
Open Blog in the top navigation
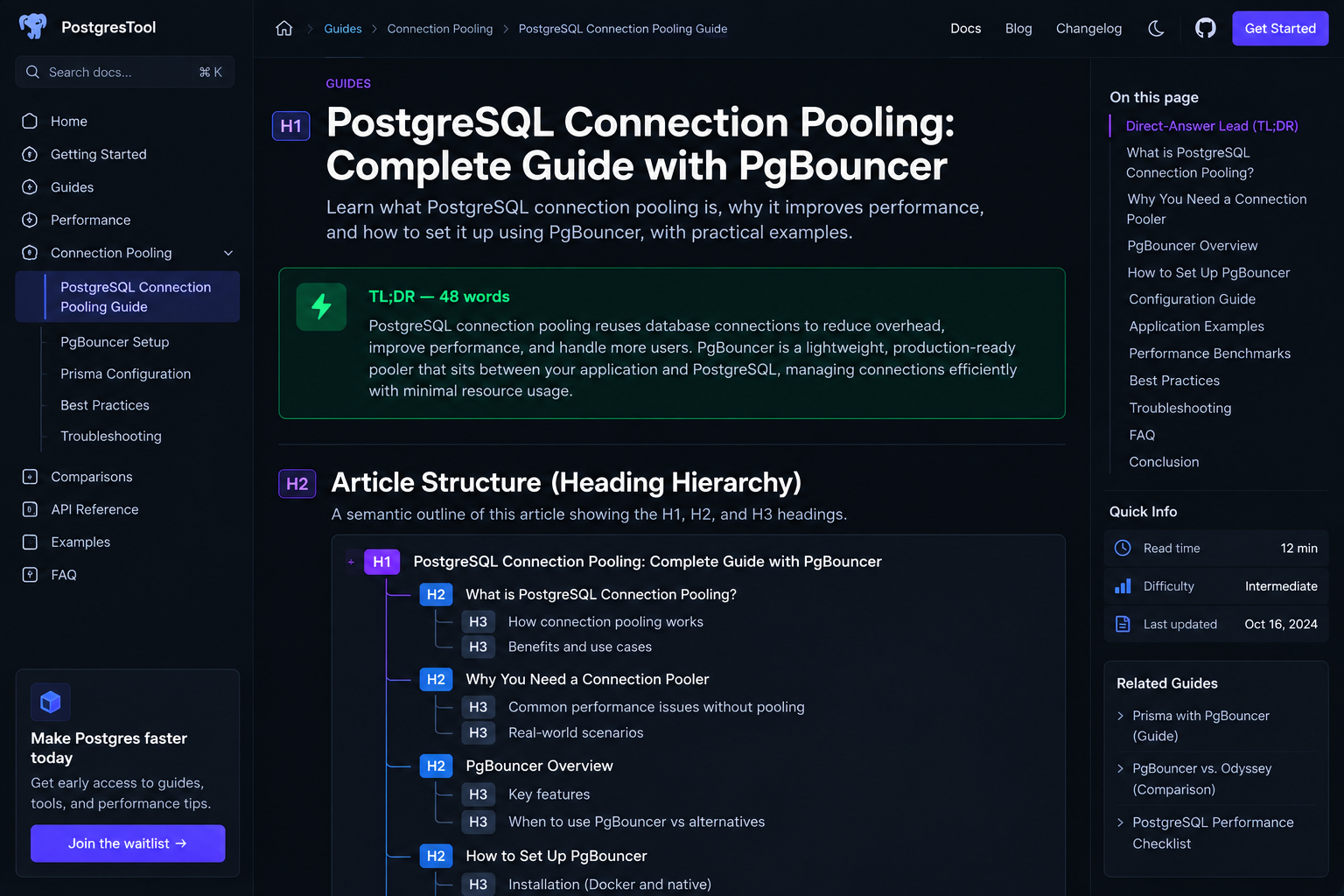coord(1018,28)
